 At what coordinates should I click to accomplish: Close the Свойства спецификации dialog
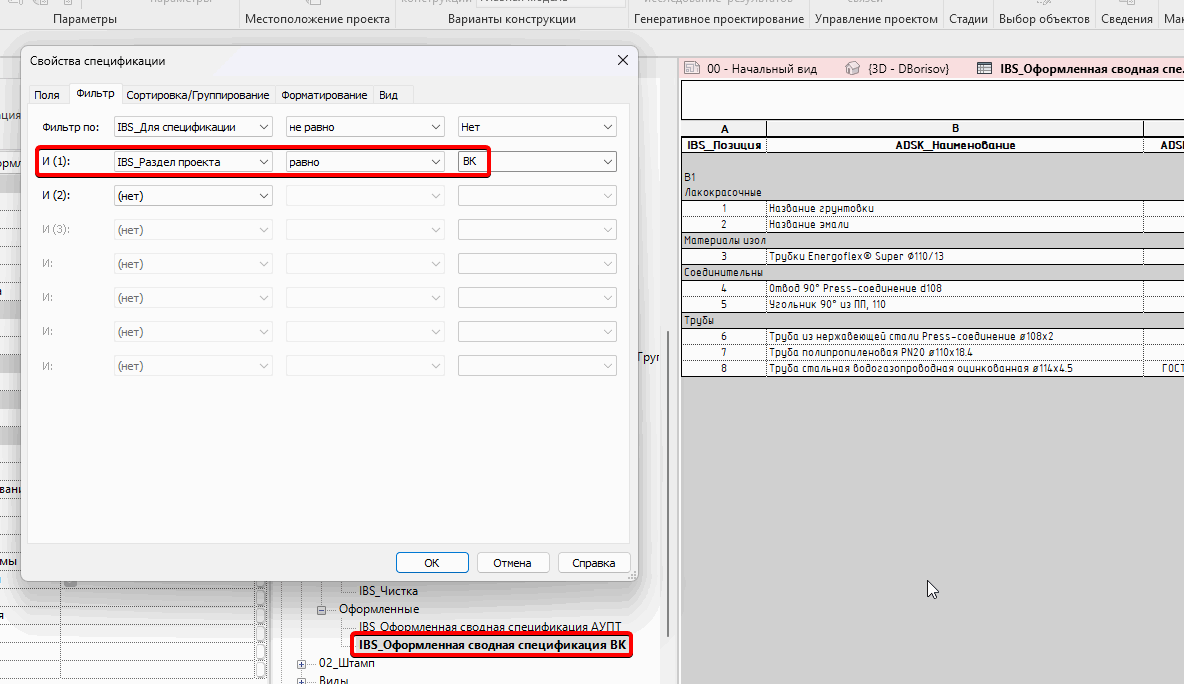pyautogui.click(x=623, y=60)
